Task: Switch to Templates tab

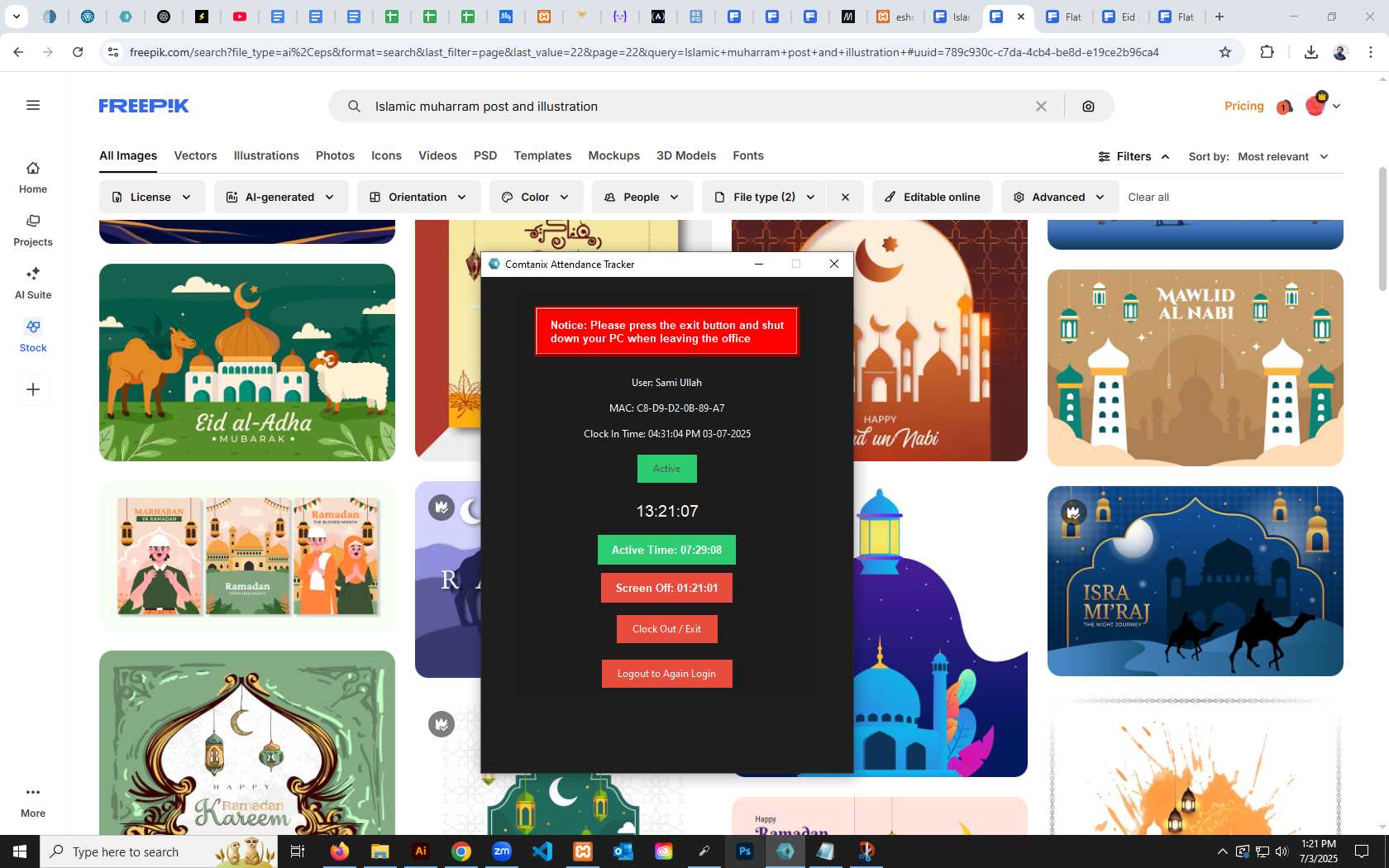Action: (542, 155)
